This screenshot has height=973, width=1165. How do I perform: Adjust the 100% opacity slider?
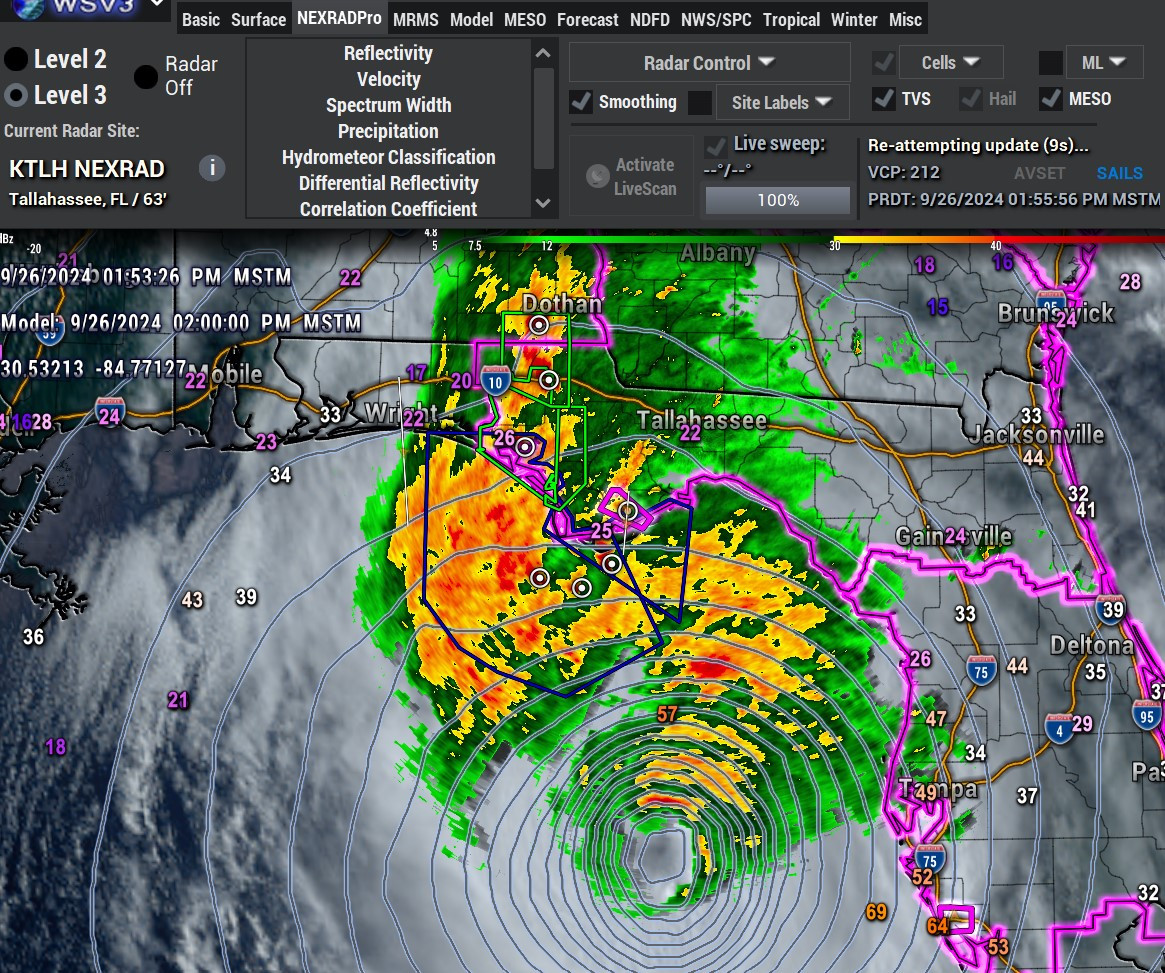tap(778, 200)
